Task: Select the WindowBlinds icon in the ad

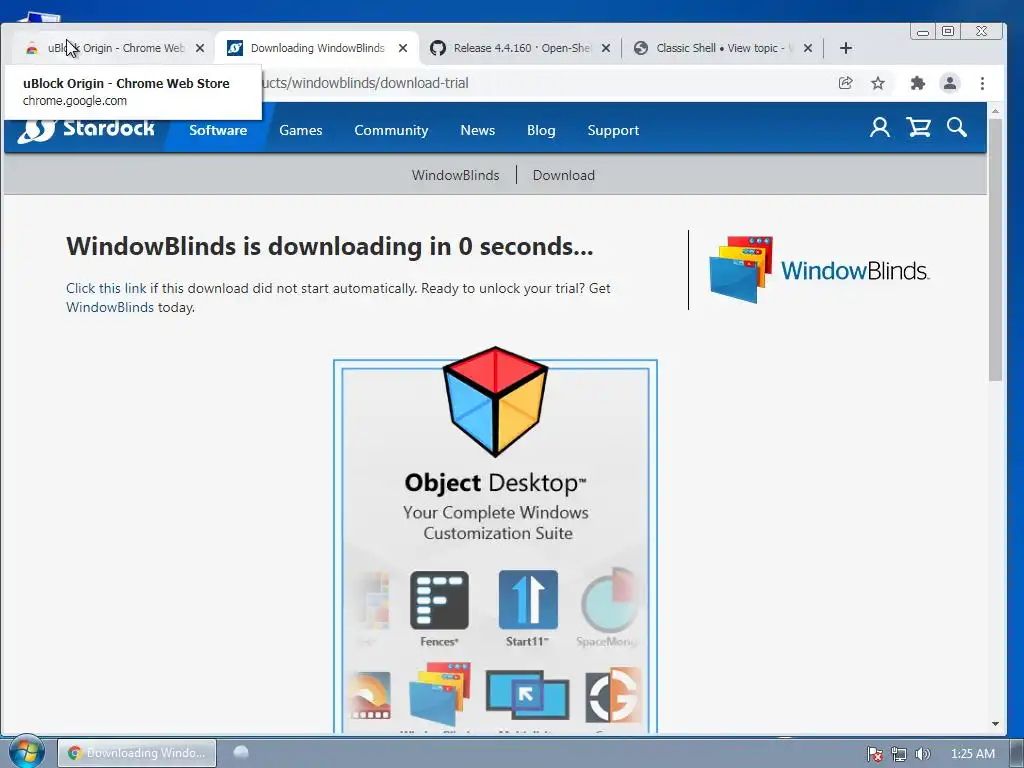Action: (440, 696)
